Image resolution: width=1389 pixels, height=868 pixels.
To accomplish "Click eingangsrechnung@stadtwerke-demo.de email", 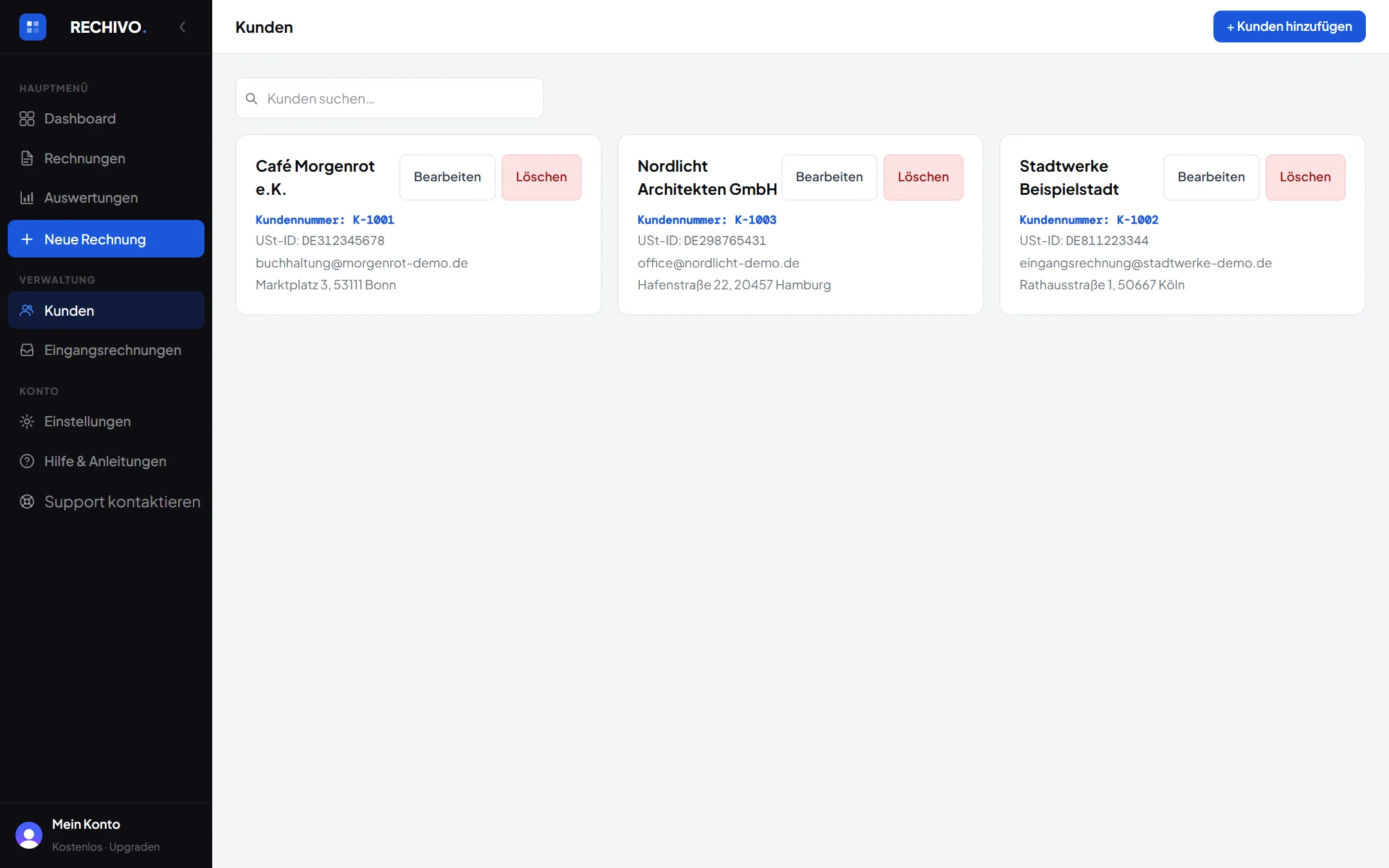I will click(1145, 263).
